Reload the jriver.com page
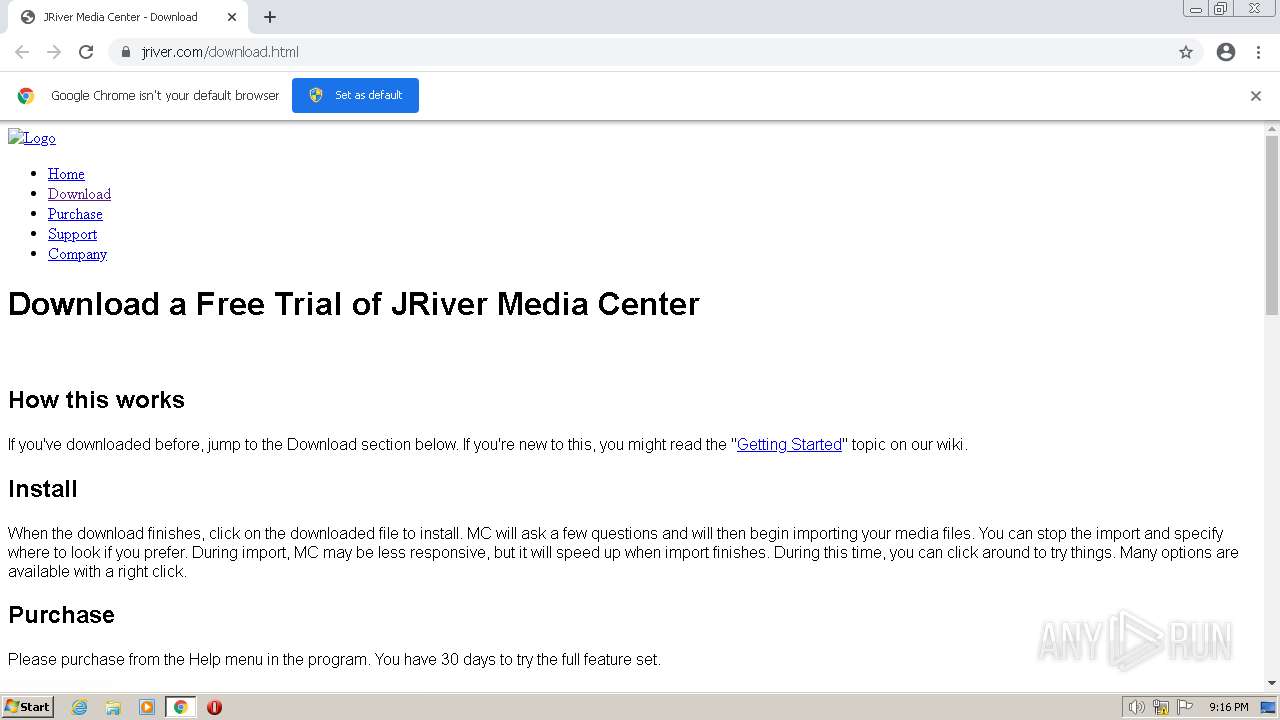 pos(86,52)
